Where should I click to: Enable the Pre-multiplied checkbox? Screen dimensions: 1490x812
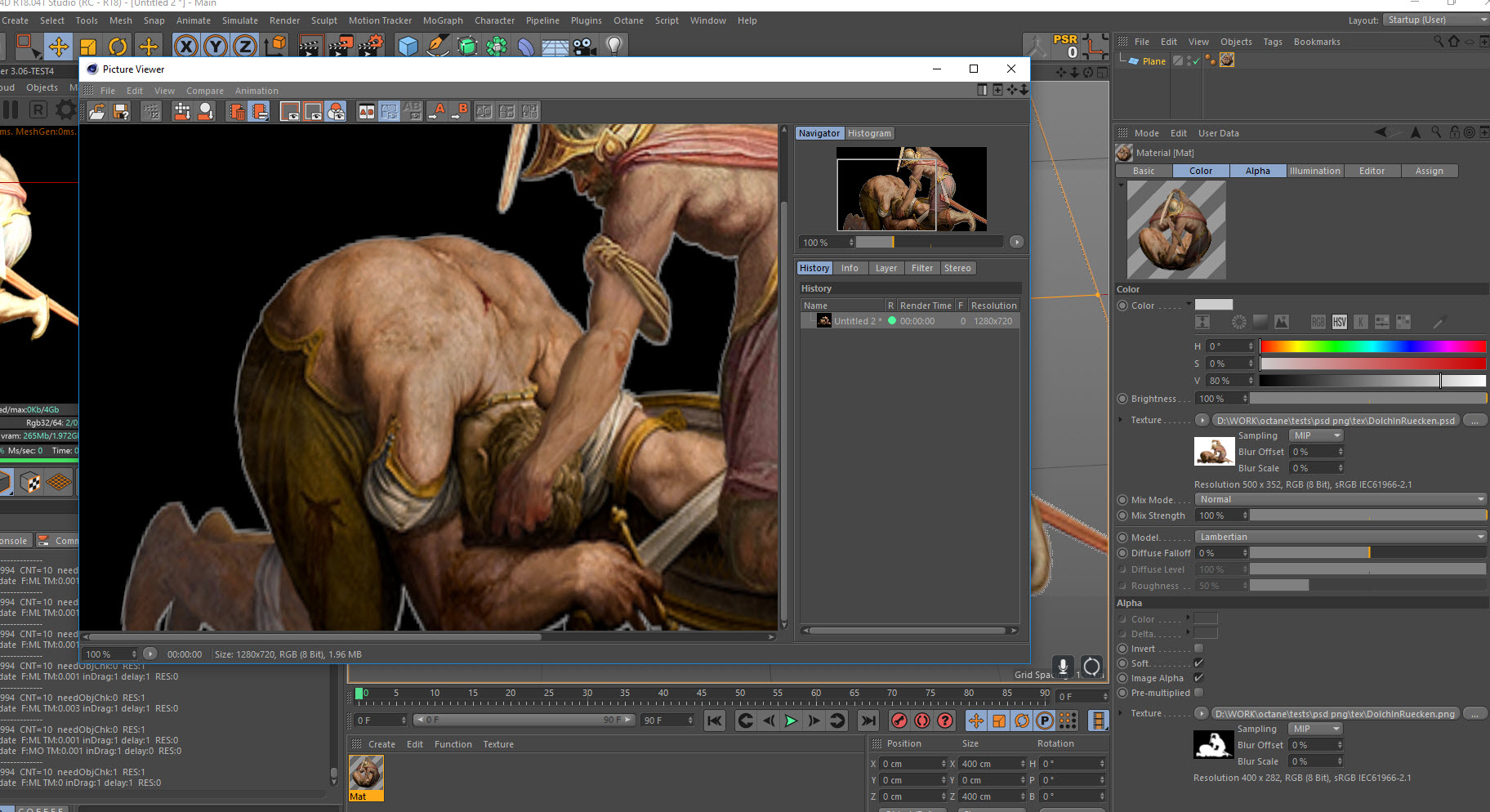click(x=1198, y=693)
